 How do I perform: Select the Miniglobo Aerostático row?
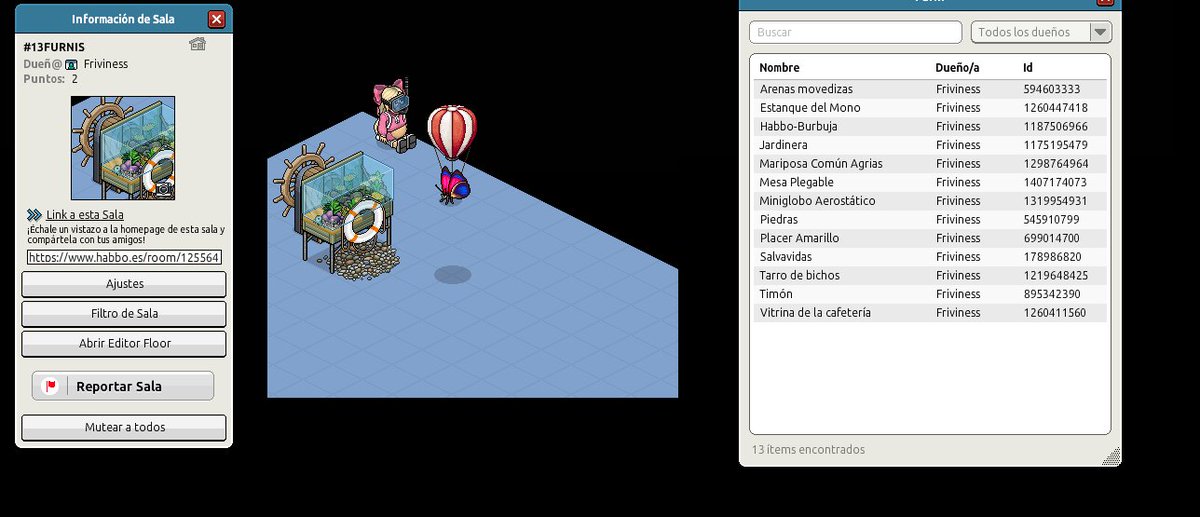click(x=930, y=201)
